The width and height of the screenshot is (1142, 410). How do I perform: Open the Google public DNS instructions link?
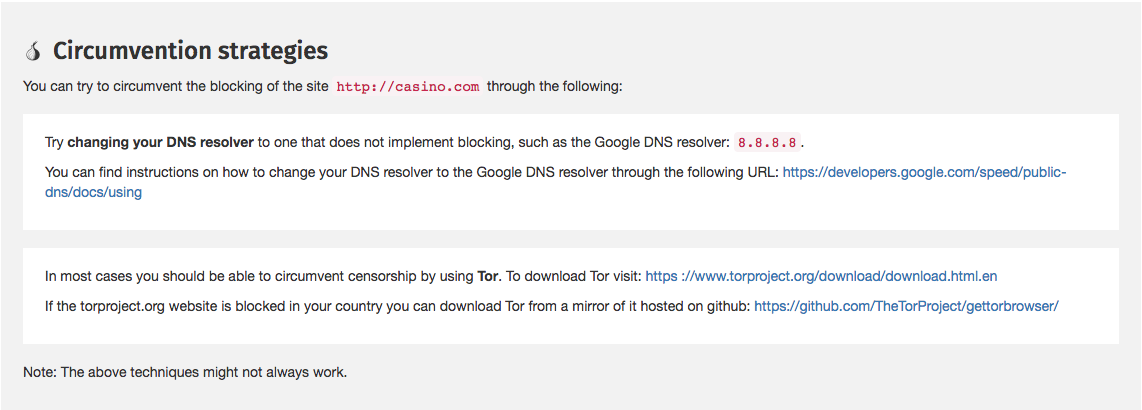pyautogui.click(x=924, y=172)
